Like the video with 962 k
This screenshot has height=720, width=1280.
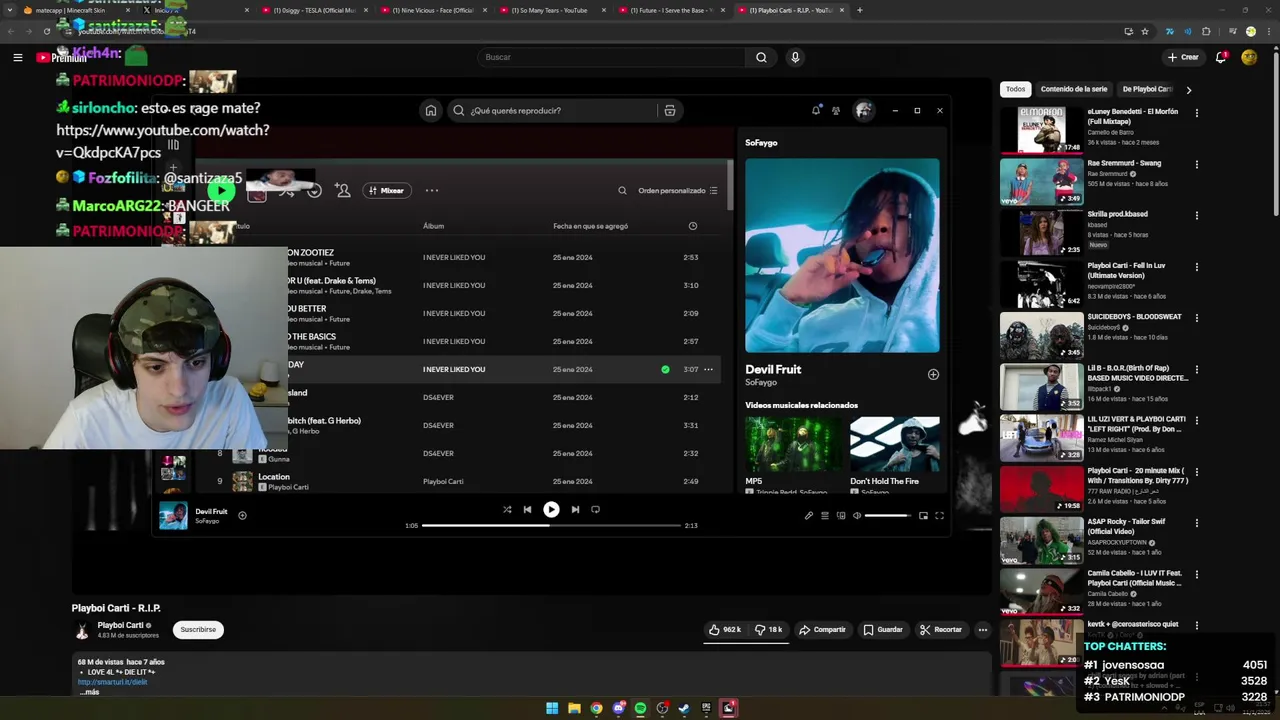pyautogui.click(x=725, y=630)
